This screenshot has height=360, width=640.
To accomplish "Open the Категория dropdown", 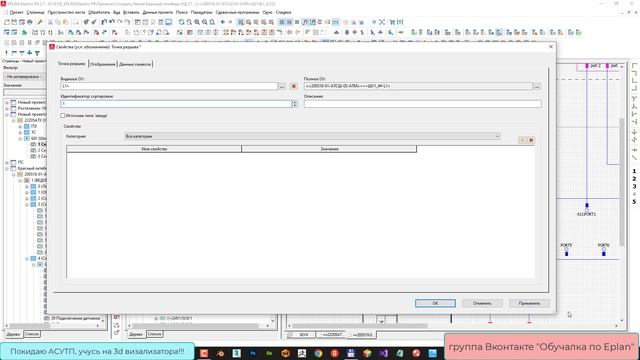I will coord(312,136).
